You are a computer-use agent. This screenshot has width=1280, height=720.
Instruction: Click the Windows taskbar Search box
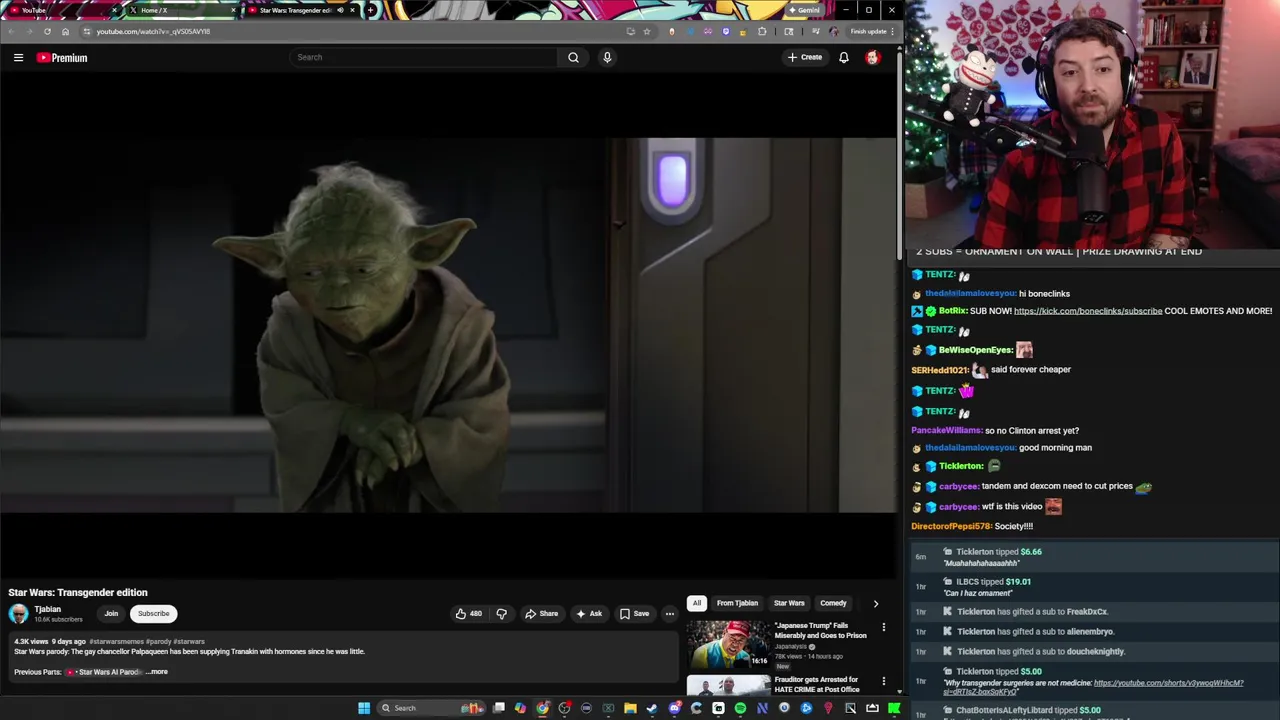click(x=429, y=708)
